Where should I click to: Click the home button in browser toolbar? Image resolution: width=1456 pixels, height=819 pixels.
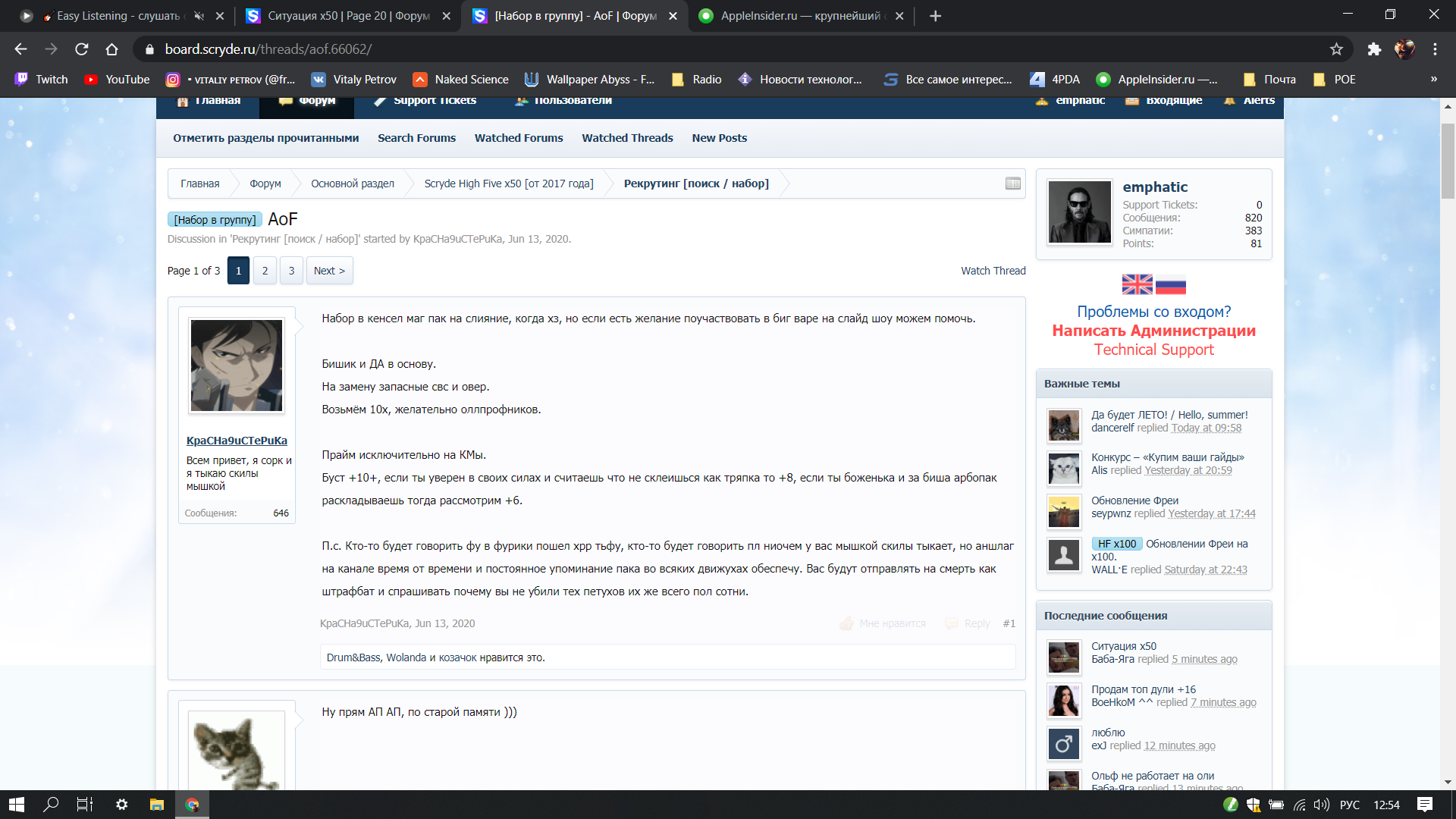(x=111, y=49)
